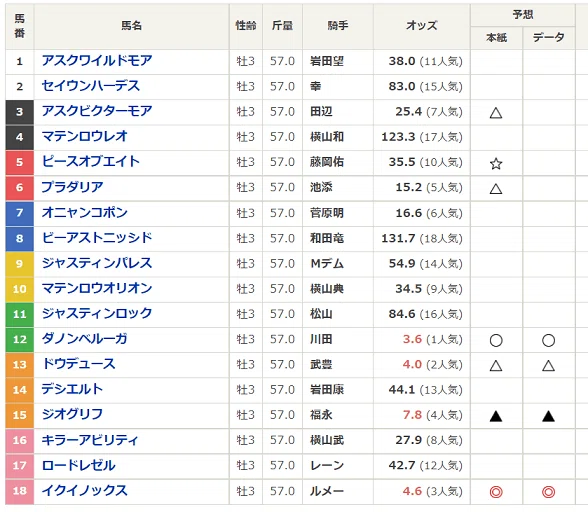Open horse デシエルト link

(72, 389)
